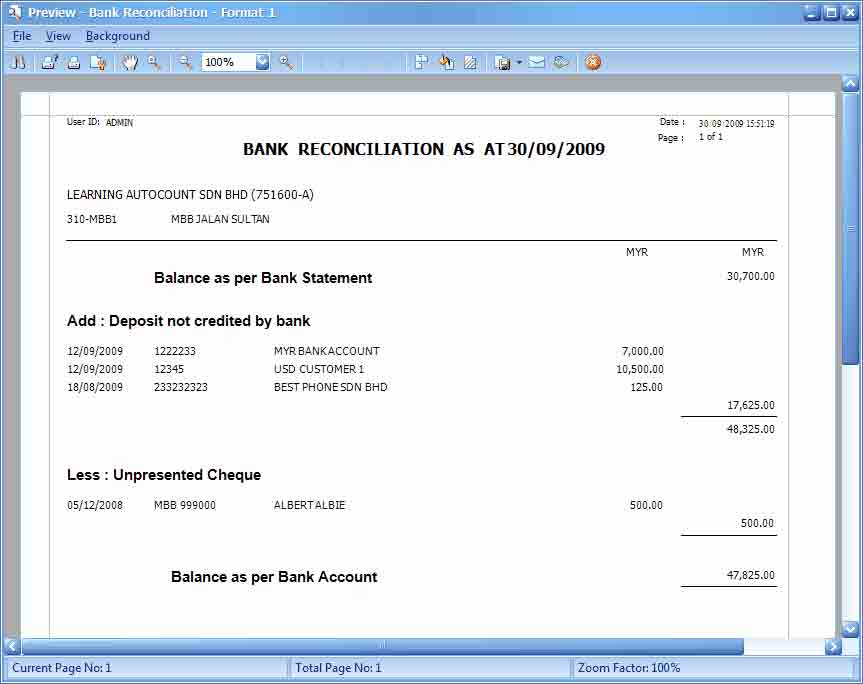Click the Less : Unpresented Cheque heading

click(164, 475)
